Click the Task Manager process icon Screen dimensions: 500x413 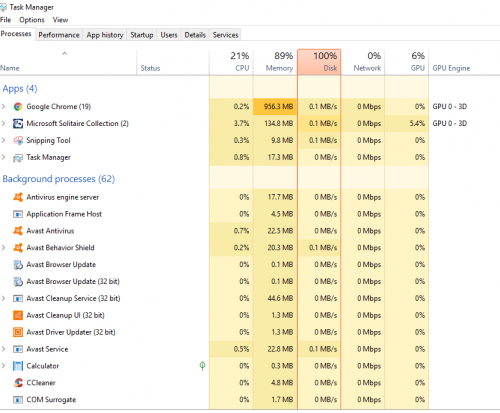tap(18, 157)
